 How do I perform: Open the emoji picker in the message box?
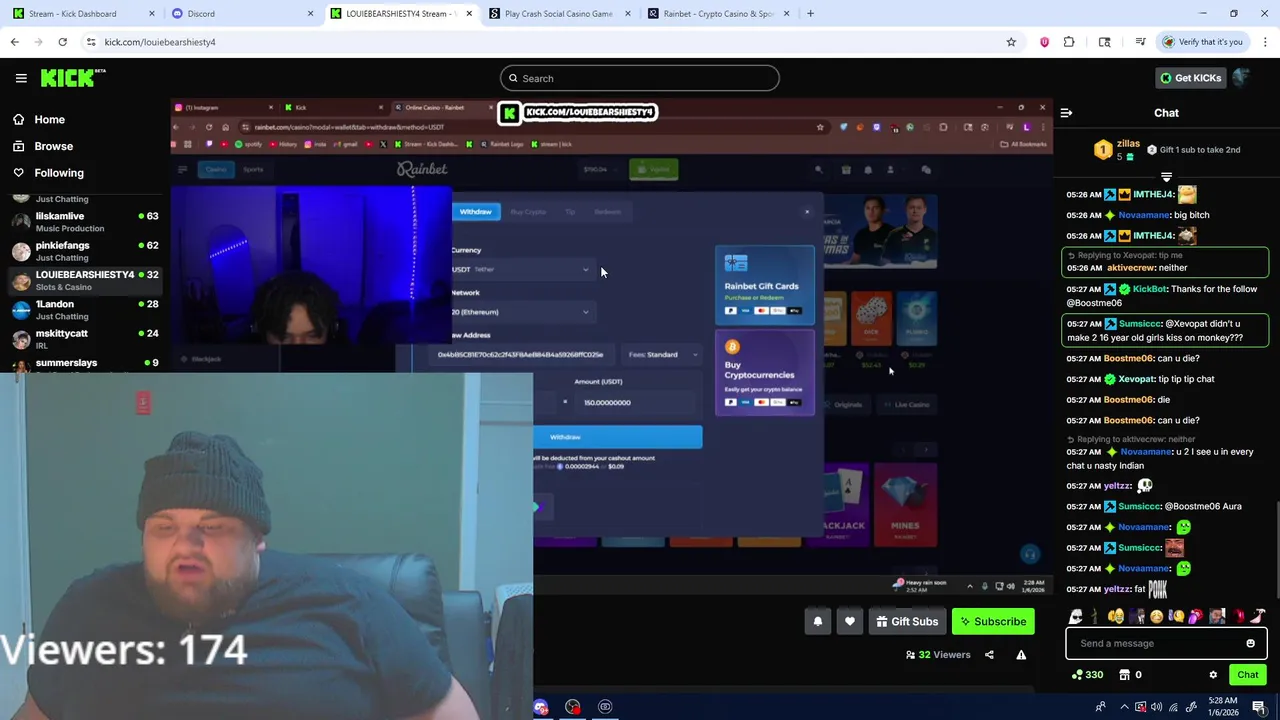coord(1250,643)
